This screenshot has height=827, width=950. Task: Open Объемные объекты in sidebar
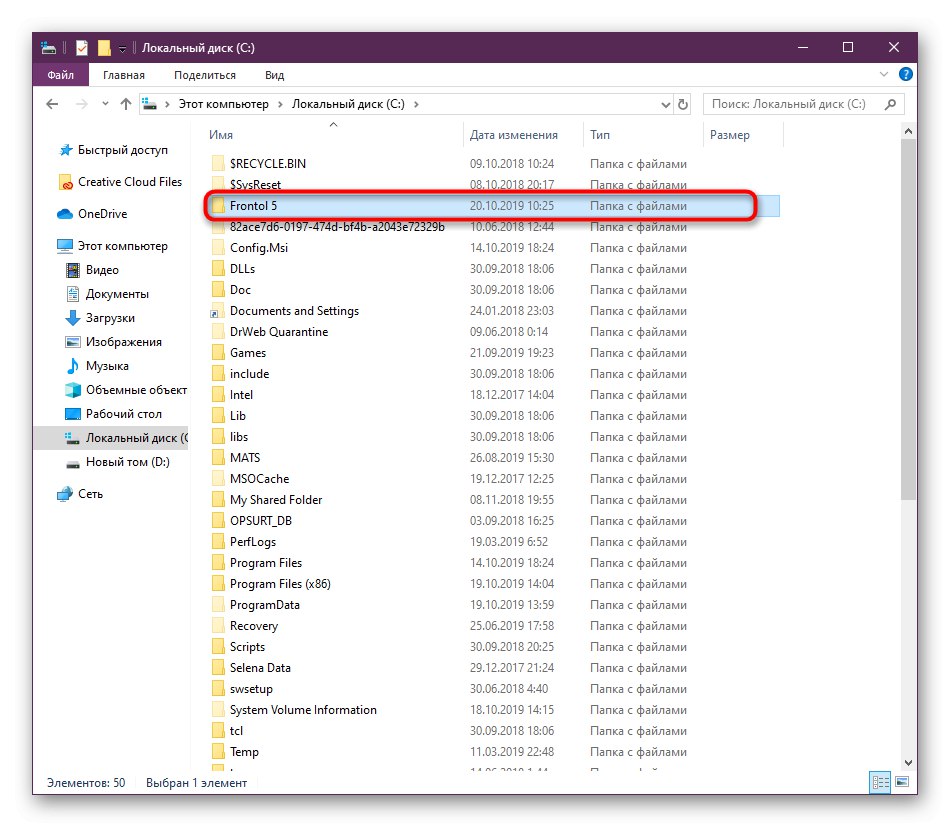[126, 390]
